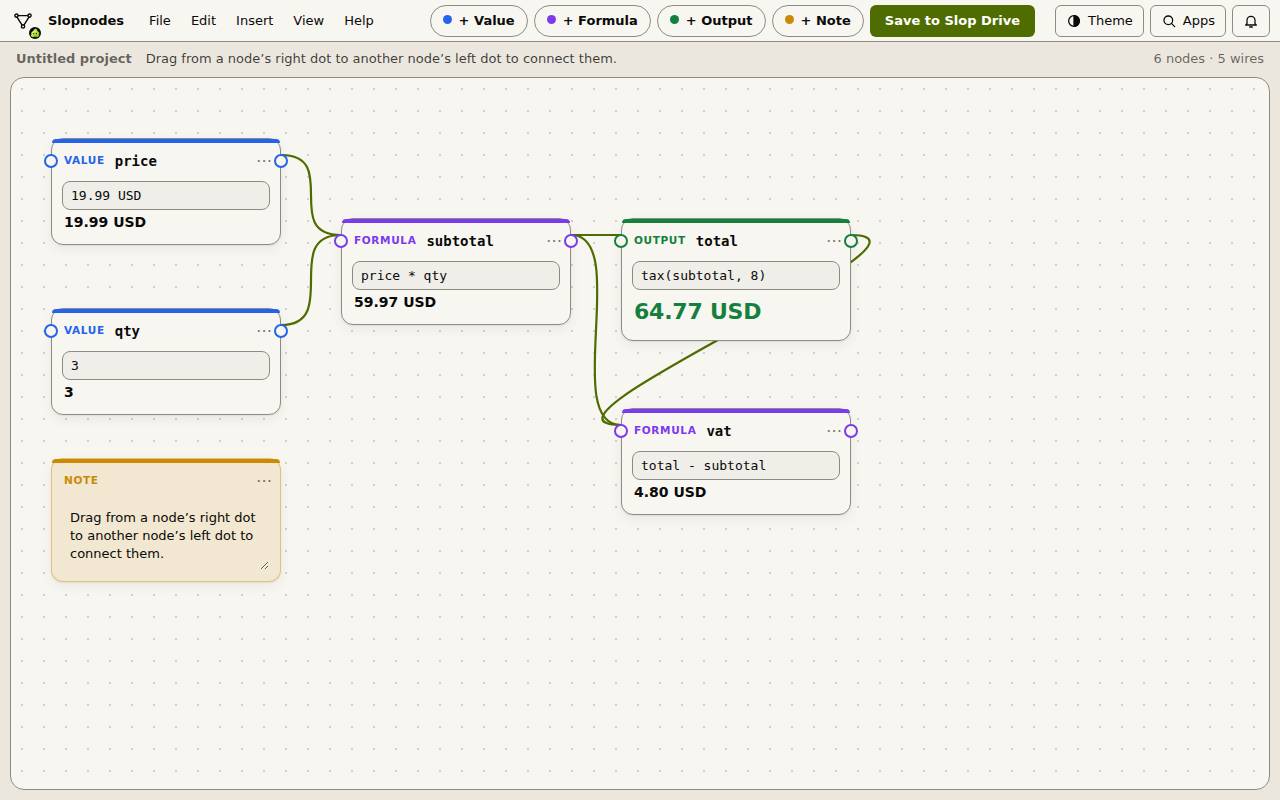1280x800 pixels.
Task: Click the 4.80 USD vat result
Action: (x=670, y=492)
